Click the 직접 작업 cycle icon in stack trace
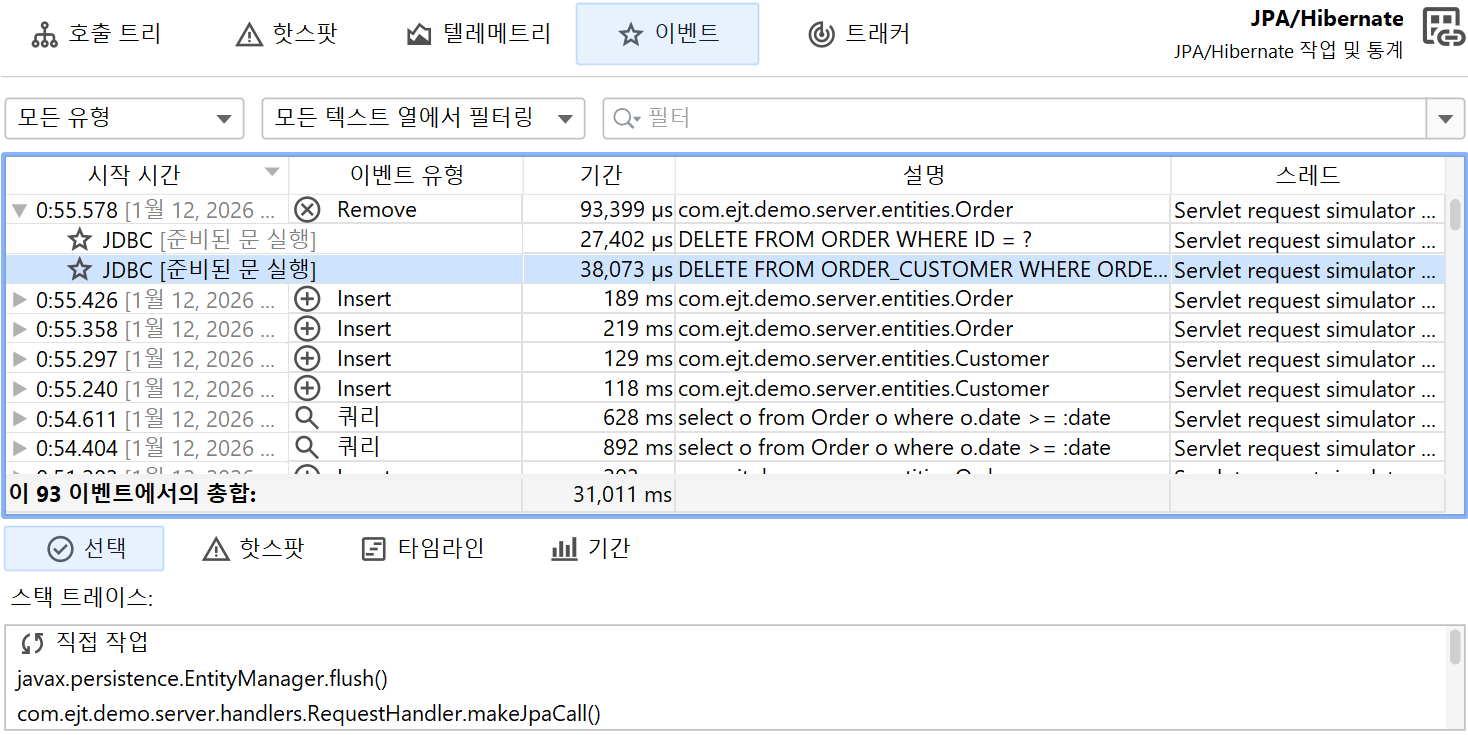This screenshot has width=1468, height=735. pyautogui.click(x=33, y=643)
